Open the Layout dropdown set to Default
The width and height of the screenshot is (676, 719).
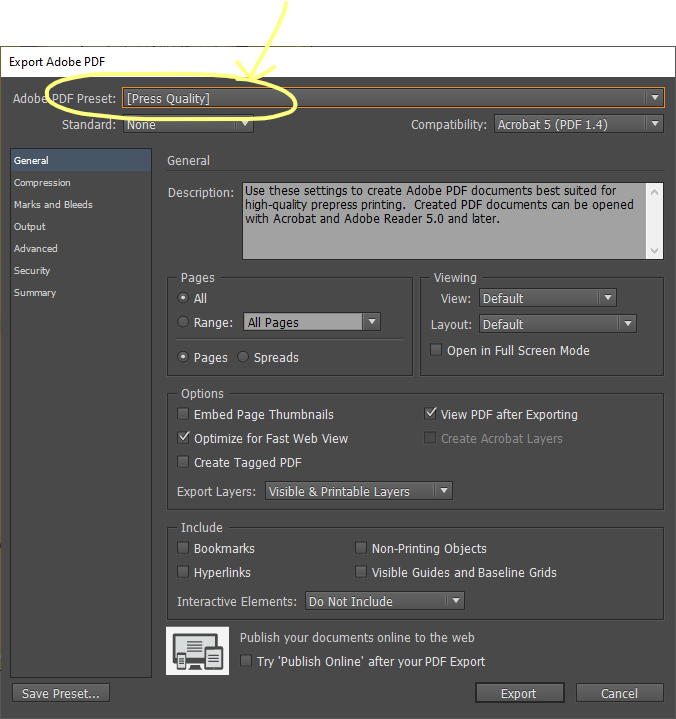(558, 324)
